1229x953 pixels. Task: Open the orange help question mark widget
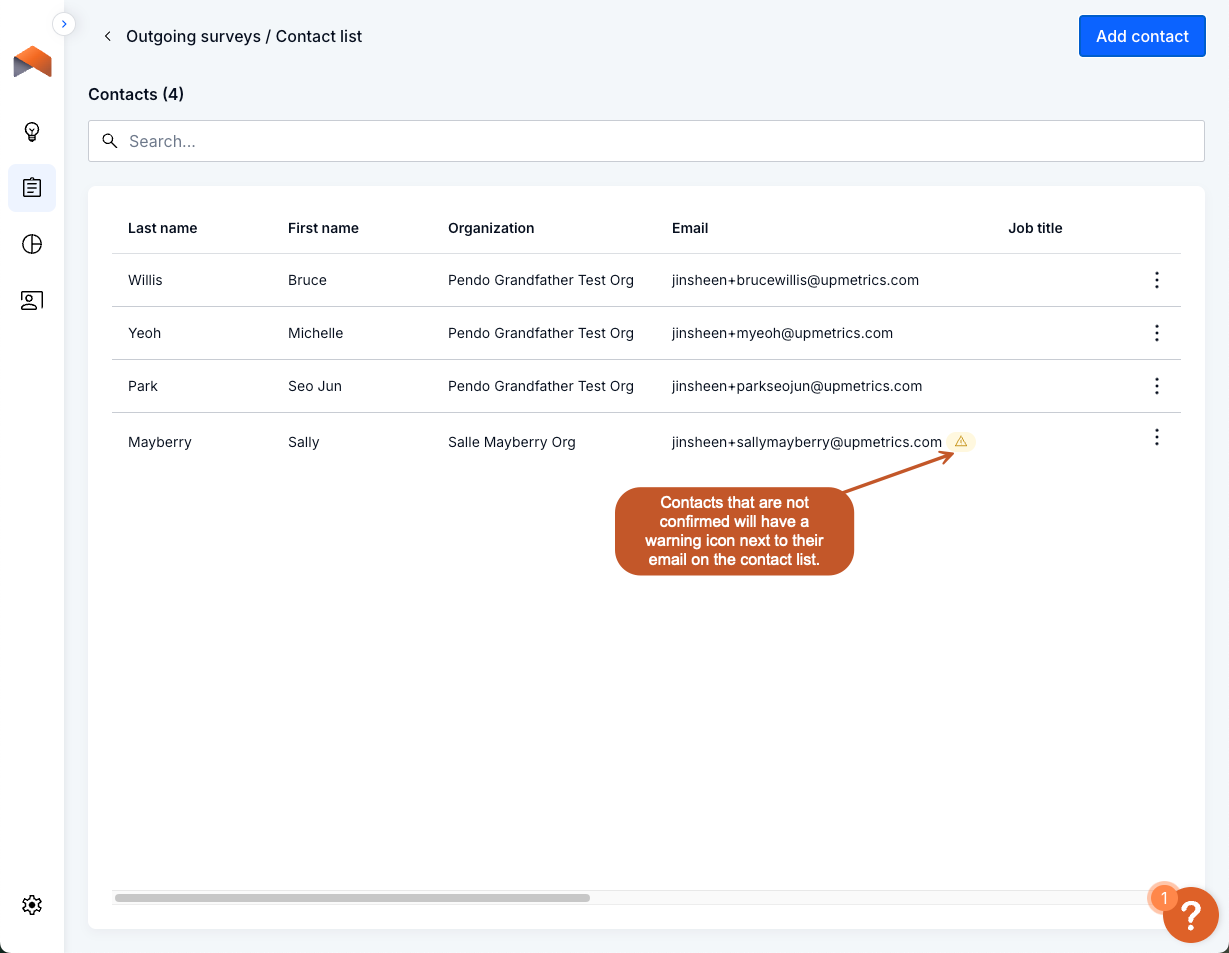1190,914
